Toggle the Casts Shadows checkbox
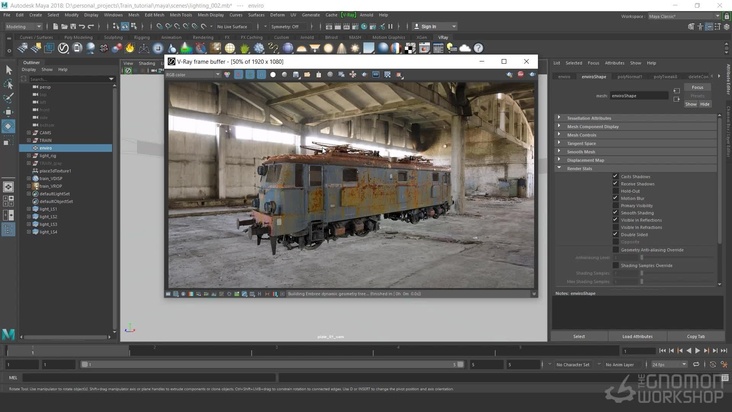The height and width of the screenshot is (412, 732). point(616,176)
